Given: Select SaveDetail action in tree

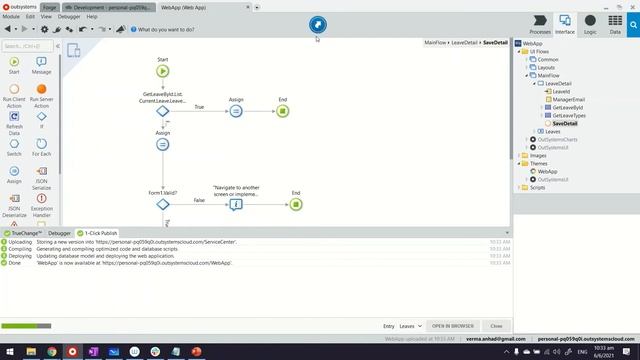Looking at the screenshot, I should [564, 124].
